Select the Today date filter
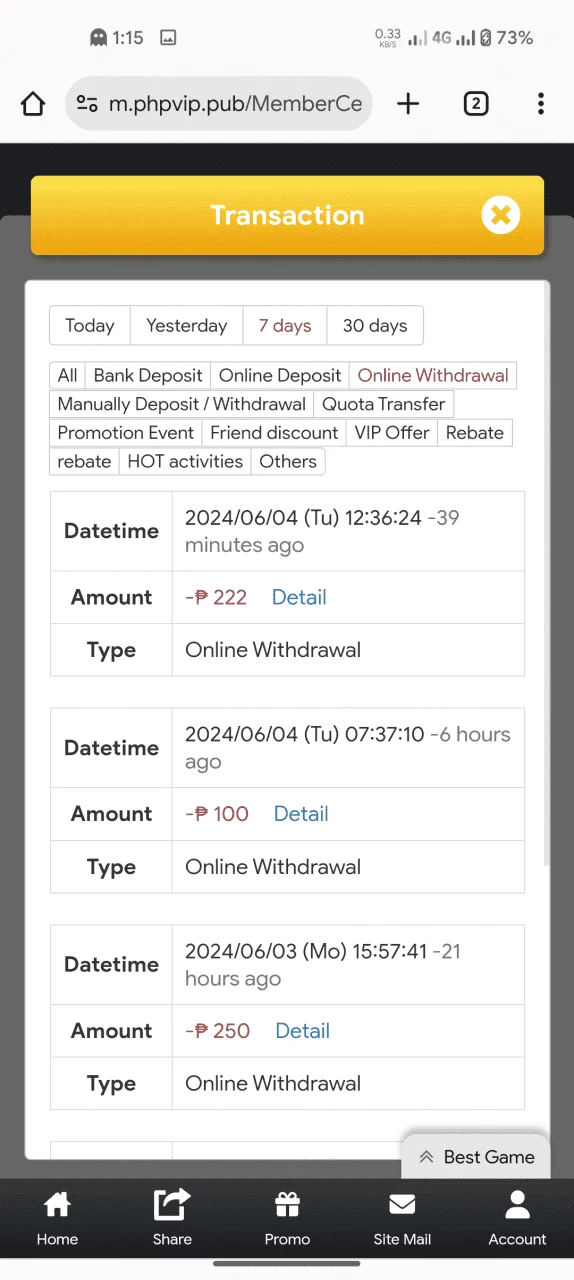Viewport: 574px width, 1280px height. click(90, 326)
